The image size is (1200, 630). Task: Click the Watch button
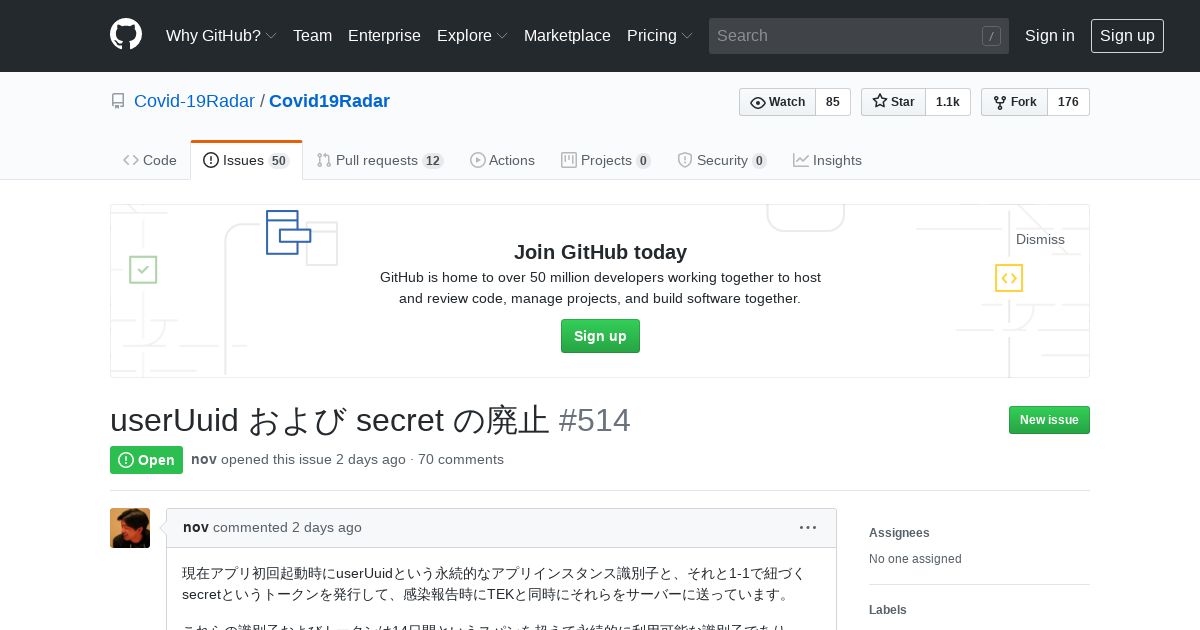(x=777, y=102)
